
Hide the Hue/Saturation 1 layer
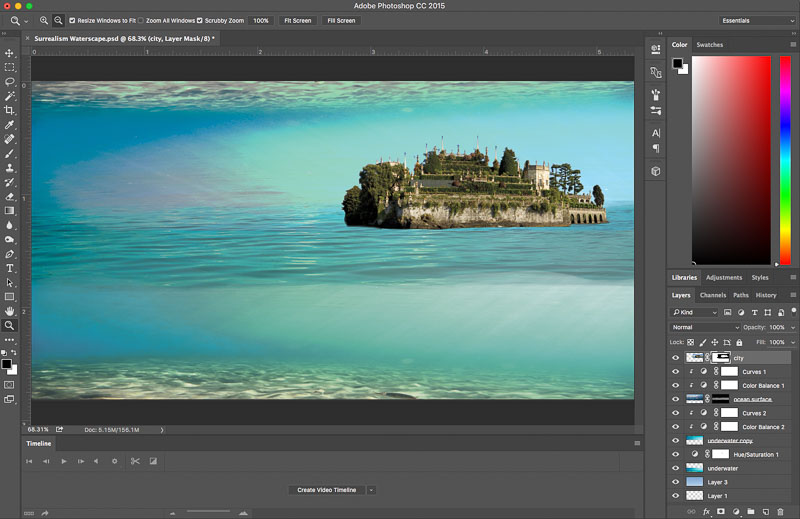pyautogui.click(x=676, y=454)
